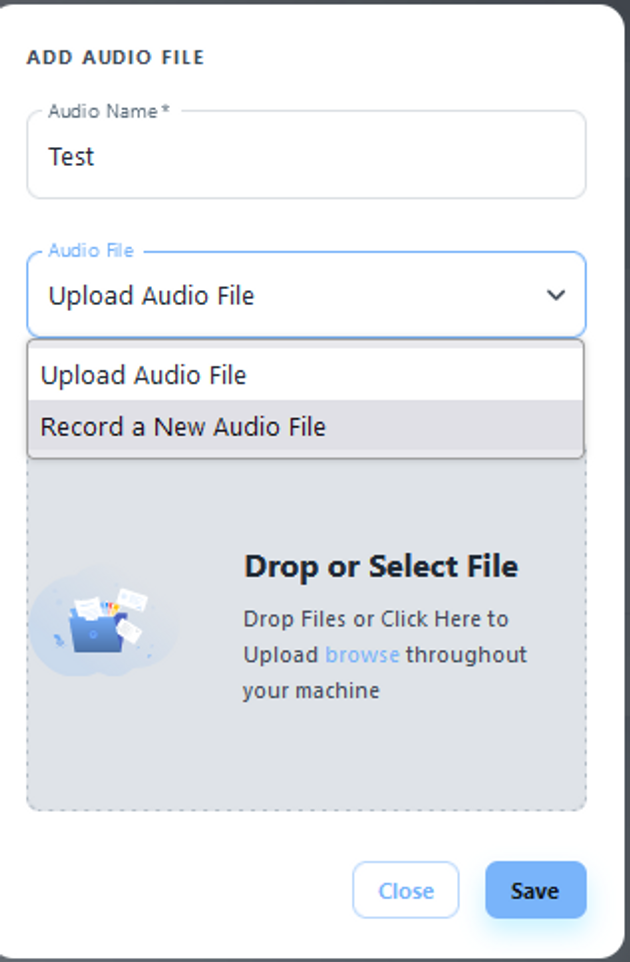The width and height of the screenshot is (630, 962).
Task: Select the 'Upload Audio File' list option
Action: click(x=143, y=375)
